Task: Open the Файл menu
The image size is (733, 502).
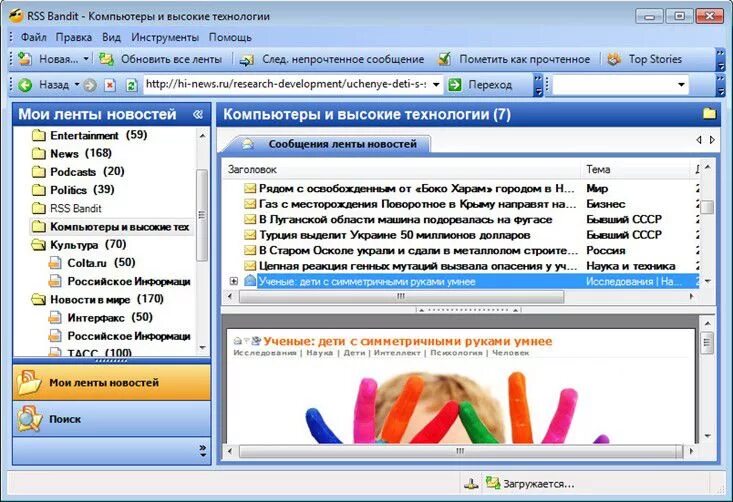Action: (33, 37)
